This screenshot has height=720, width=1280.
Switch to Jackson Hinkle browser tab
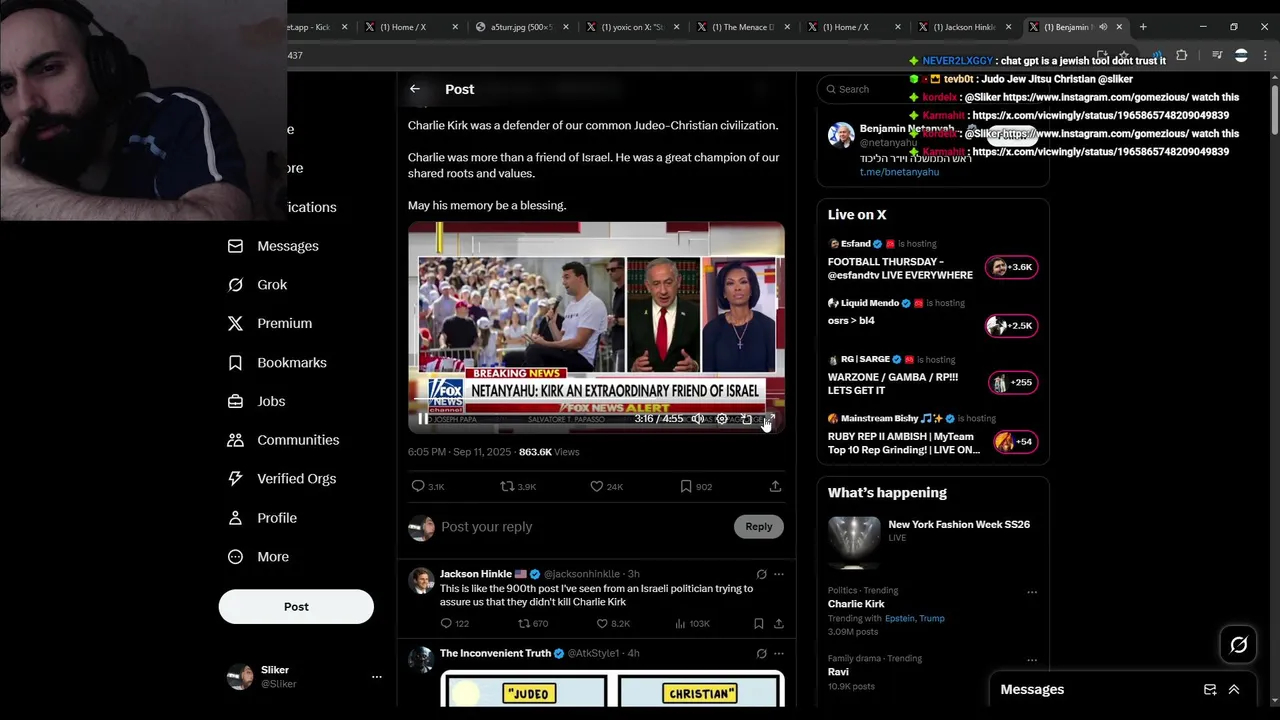(x=964, y=27)
